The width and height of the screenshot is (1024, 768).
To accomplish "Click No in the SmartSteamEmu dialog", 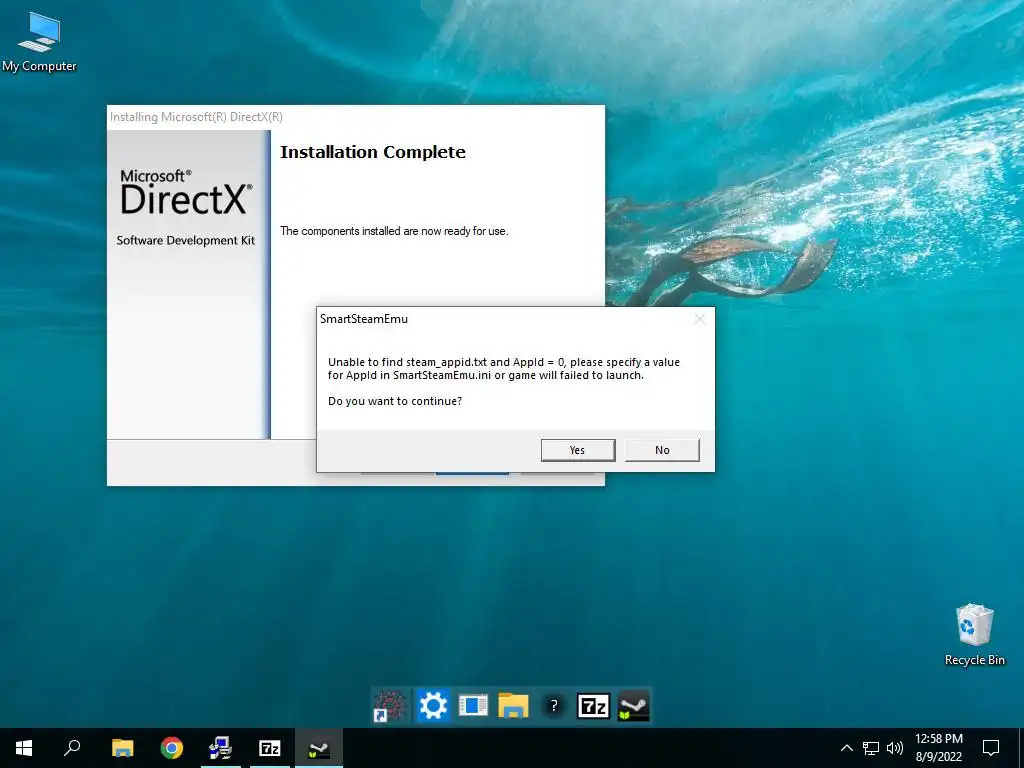I will (662, 450).
